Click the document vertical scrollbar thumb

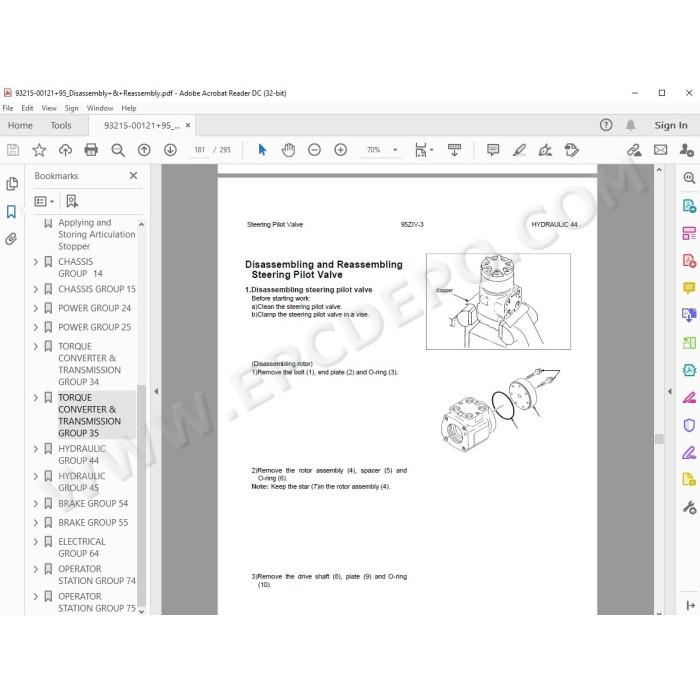[659, 439]
